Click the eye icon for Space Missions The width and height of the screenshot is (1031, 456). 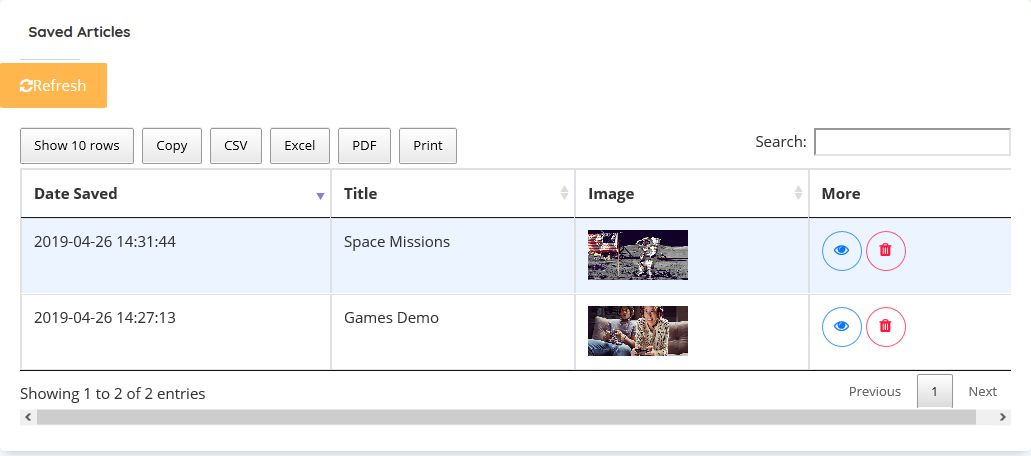point(841,250)
